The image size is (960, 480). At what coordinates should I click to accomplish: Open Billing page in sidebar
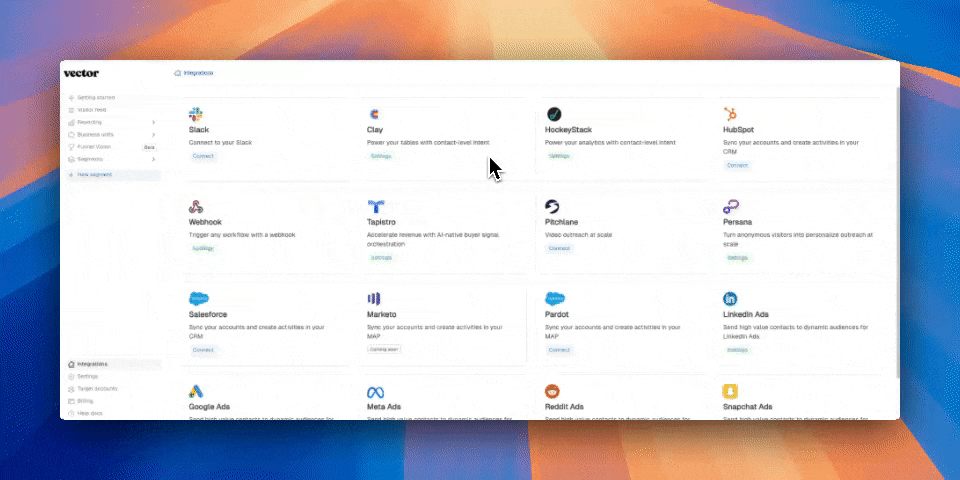pos(113,401)
